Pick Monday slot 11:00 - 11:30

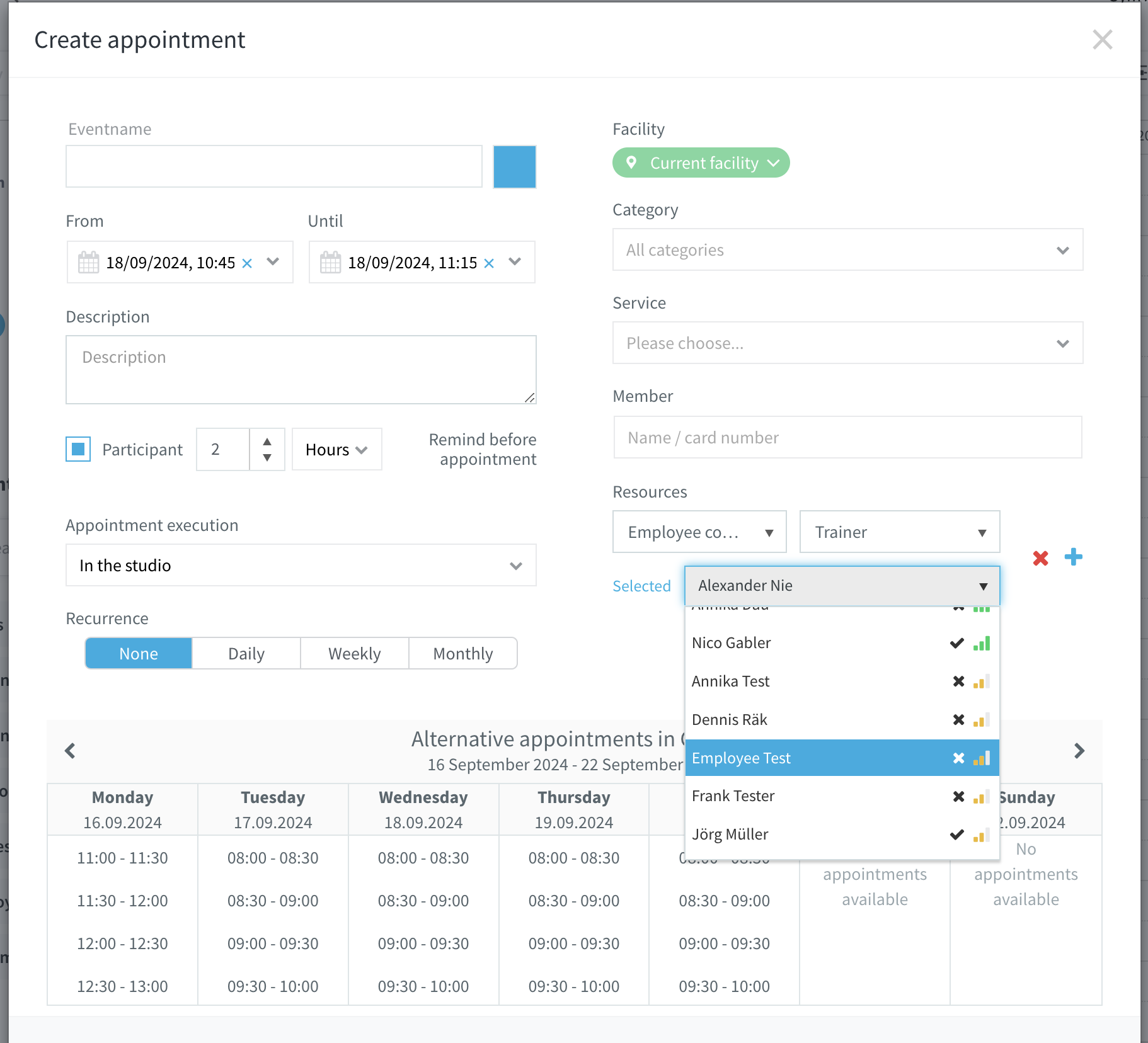(122, 858)
